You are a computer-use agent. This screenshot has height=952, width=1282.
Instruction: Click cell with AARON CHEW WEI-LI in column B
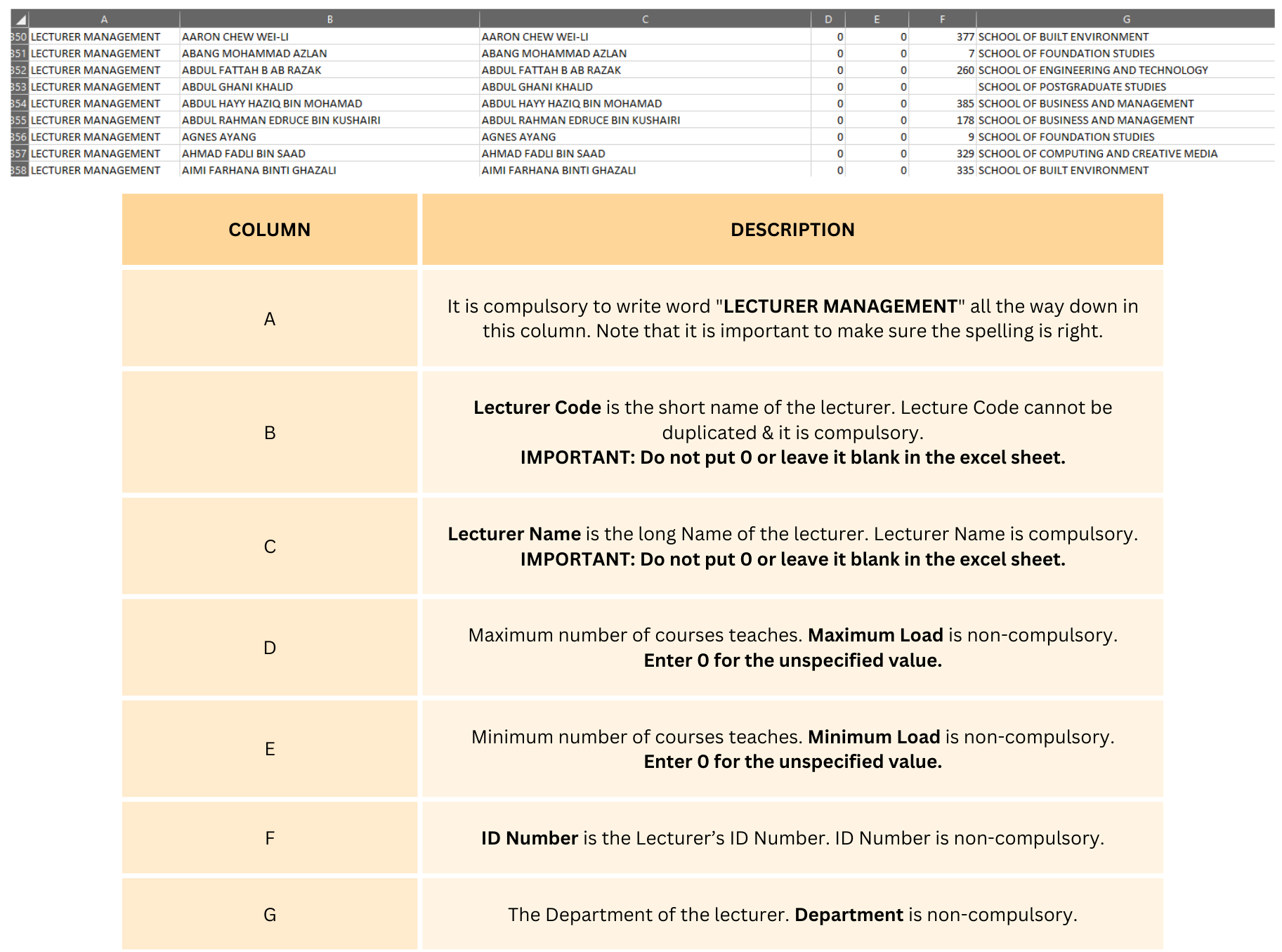pyautogui.click(x=235, y=37)
